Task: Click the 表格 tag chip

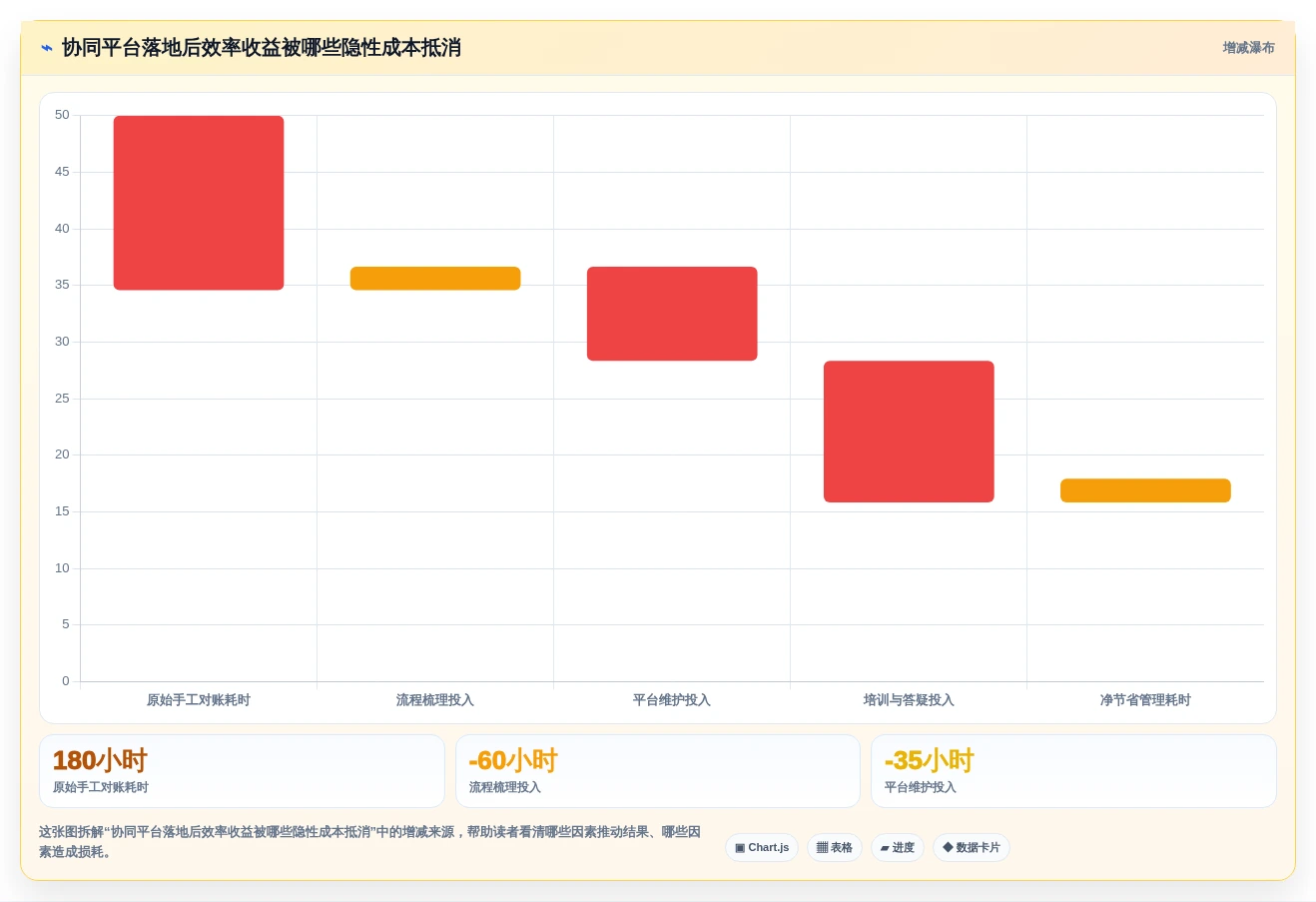Action: point(835,847)
